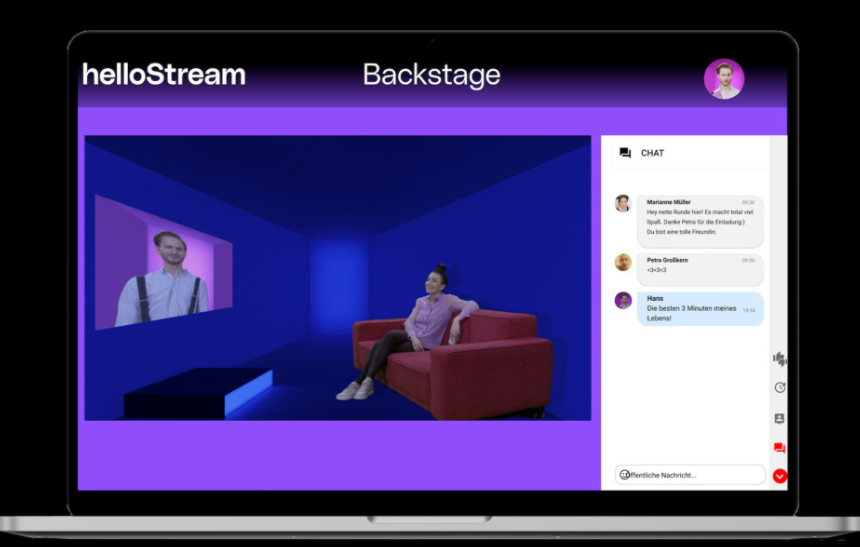The image size is (860, 547).
Task: Open Hans's chat avatar
Action: (623, 300)
